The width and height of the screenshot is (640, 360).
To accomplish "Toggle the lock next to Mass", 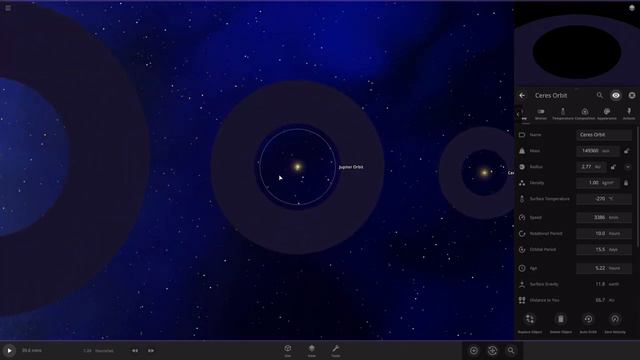I will point(627,151).
